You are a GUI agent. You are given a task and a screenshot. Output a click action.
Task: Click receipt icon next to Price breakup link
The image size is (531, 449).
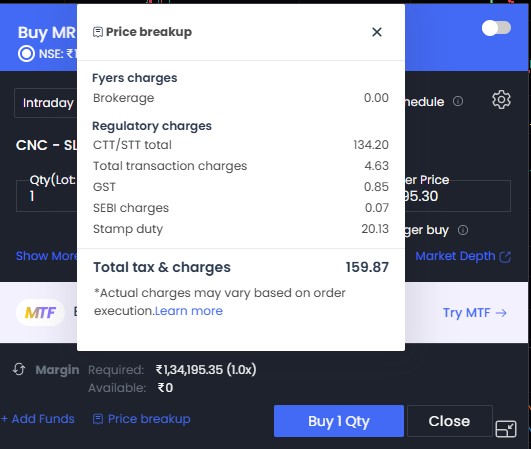(x=98, y=419)
